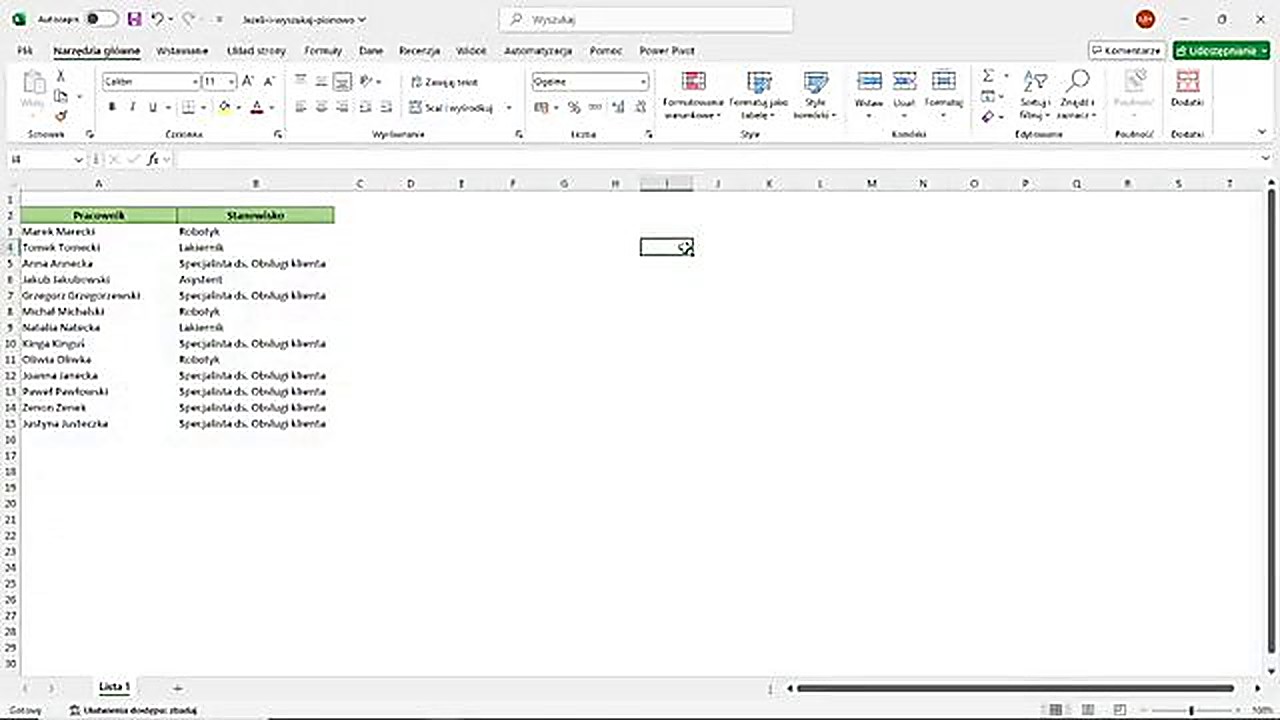Click the Name Box field

40,159
